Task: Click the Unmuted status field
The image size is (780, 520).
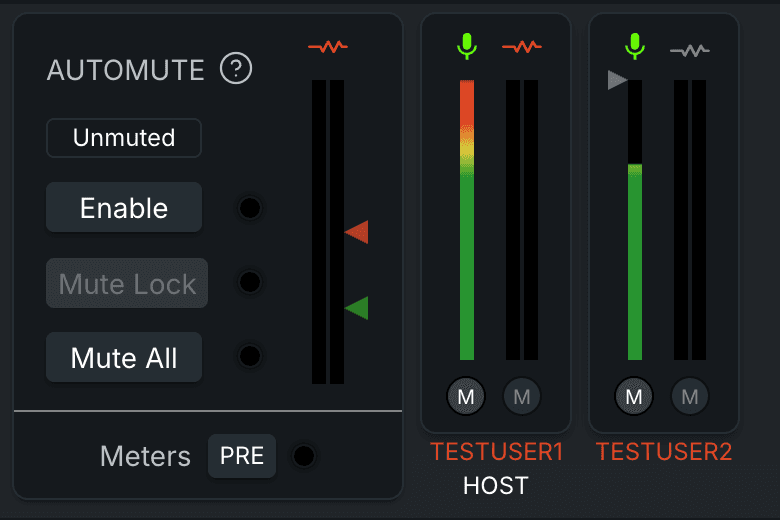Action: pyautogui.click(x=124, y=138)
